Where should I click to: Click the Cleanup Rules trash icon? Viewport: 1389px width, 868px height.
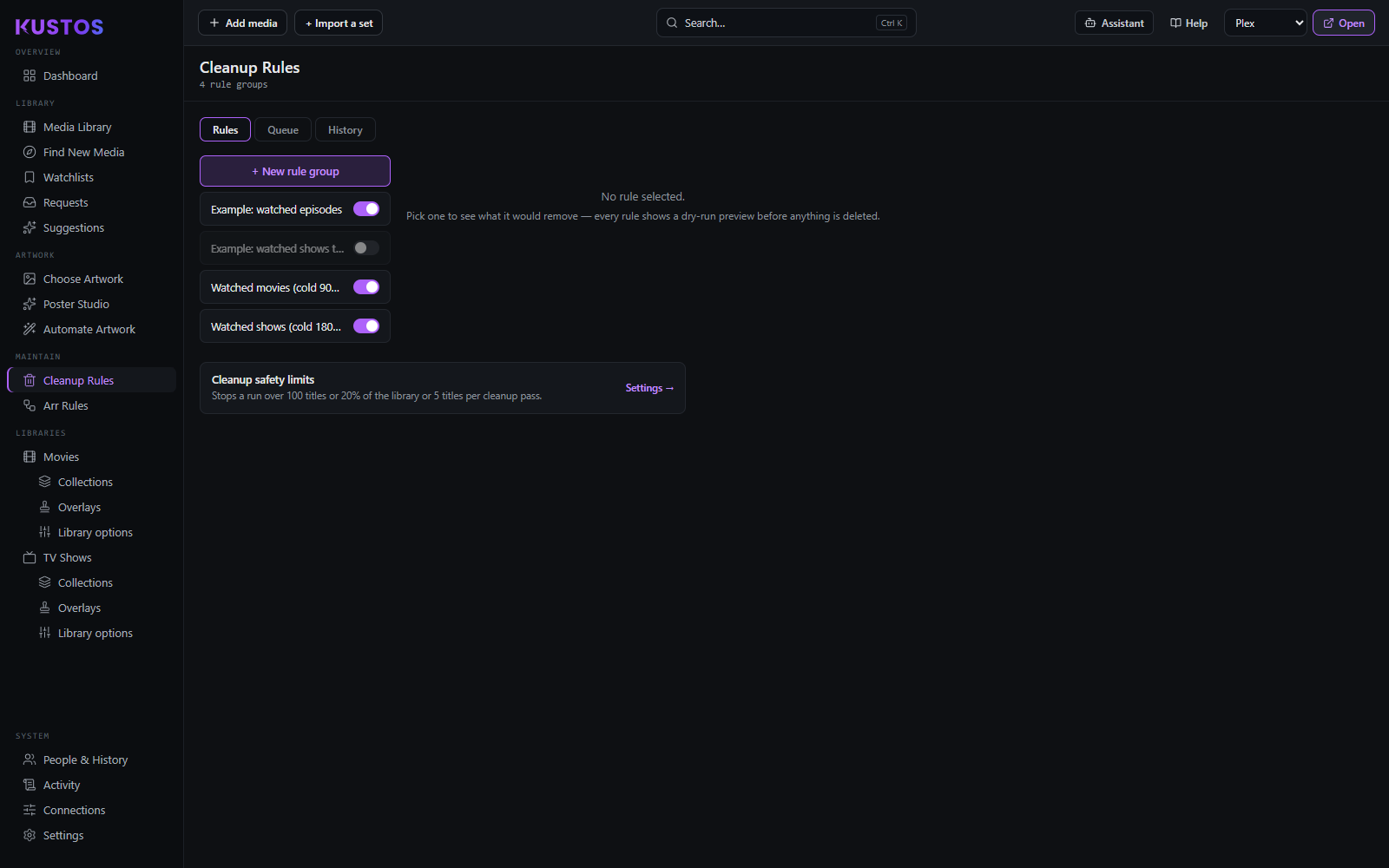(30, 380)
